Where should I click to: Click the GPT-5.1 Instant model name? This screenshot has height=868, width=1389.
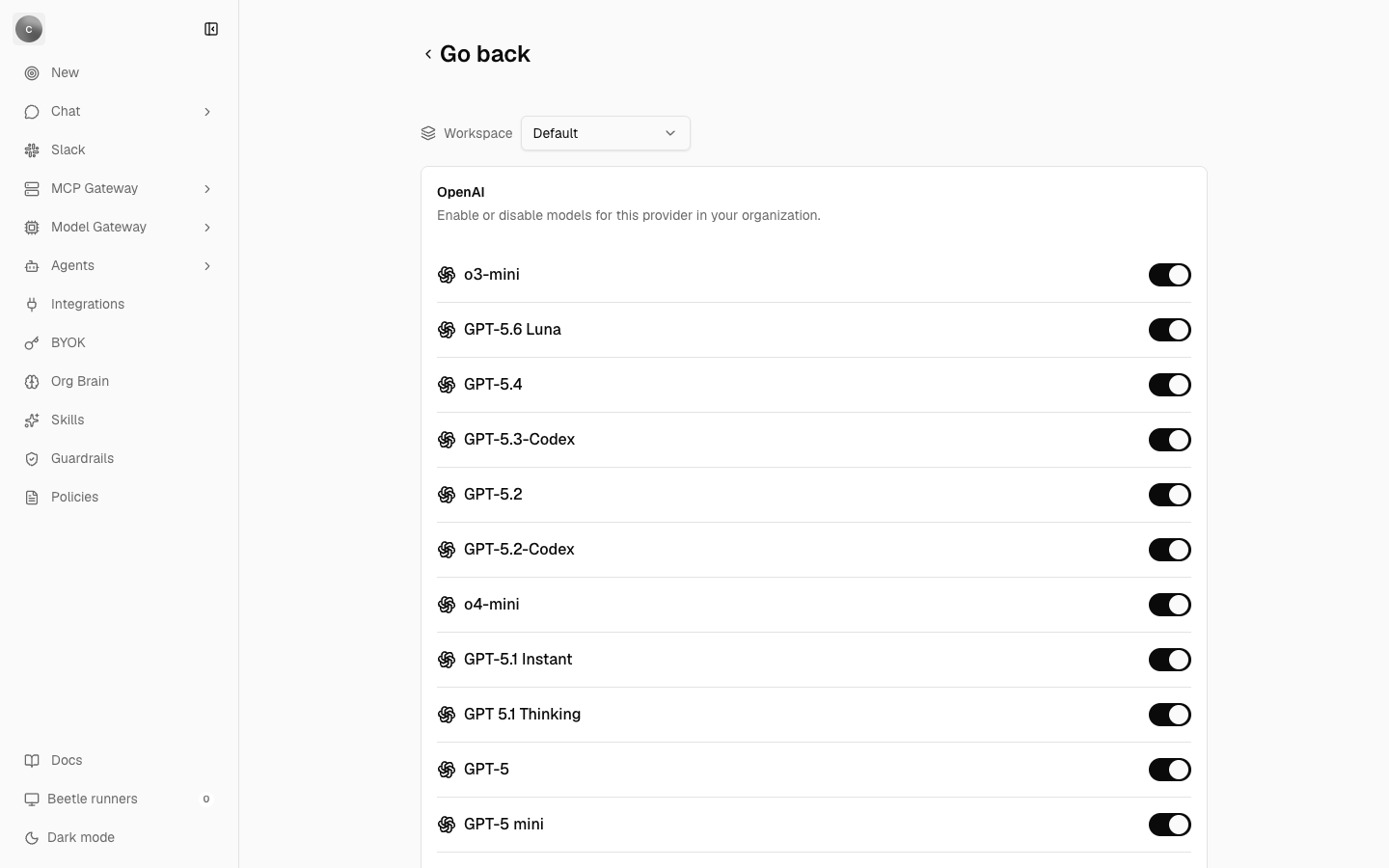pyautogui.click(x=518, y=660)
